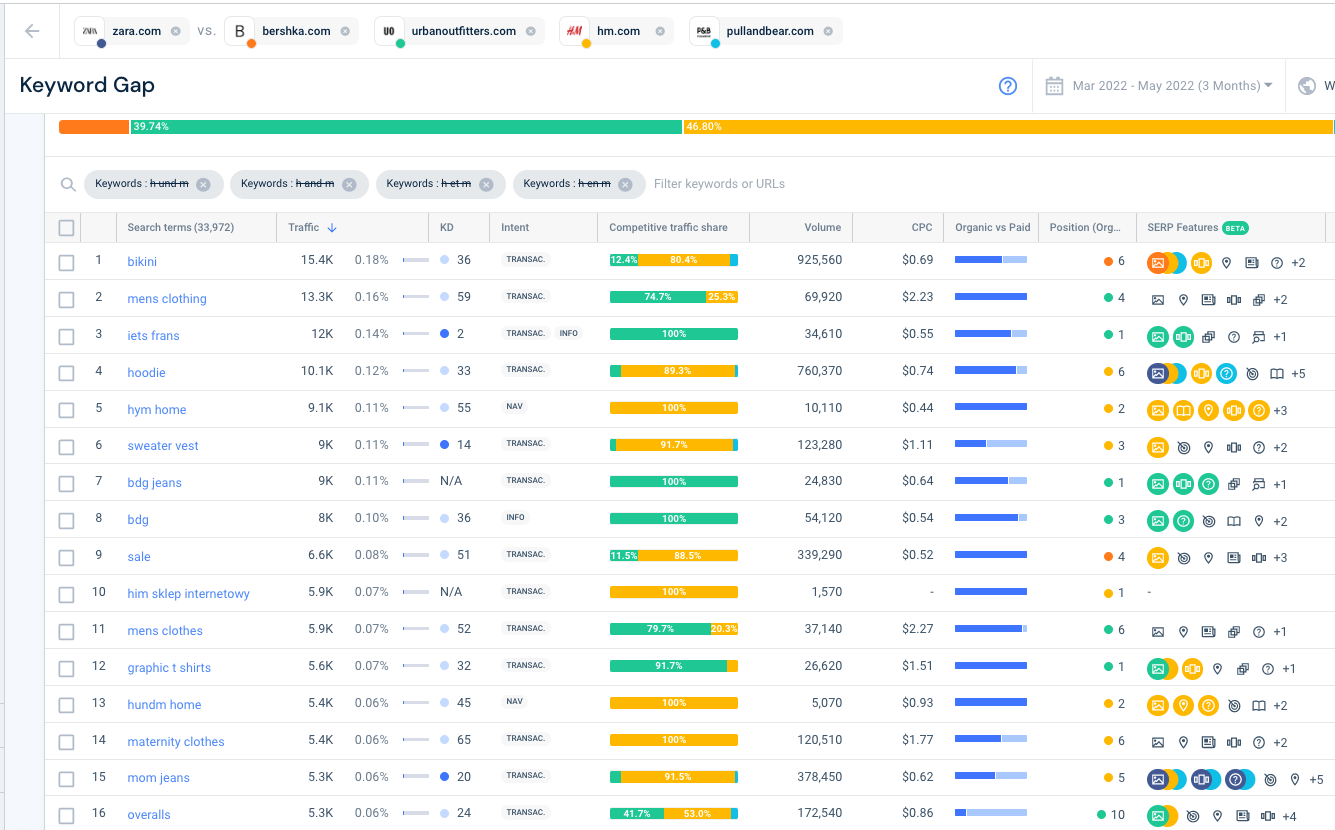The height and width of the screenshot is (830, 1335).
Task: Go back using the left arrow icon
Action: (x=32, y=31)
